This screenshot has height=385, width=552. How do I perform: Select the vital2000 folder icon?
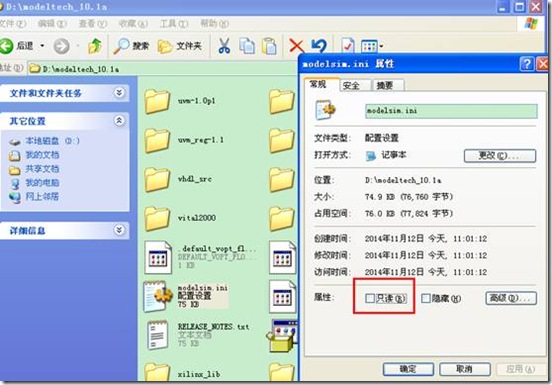(157, 218)
